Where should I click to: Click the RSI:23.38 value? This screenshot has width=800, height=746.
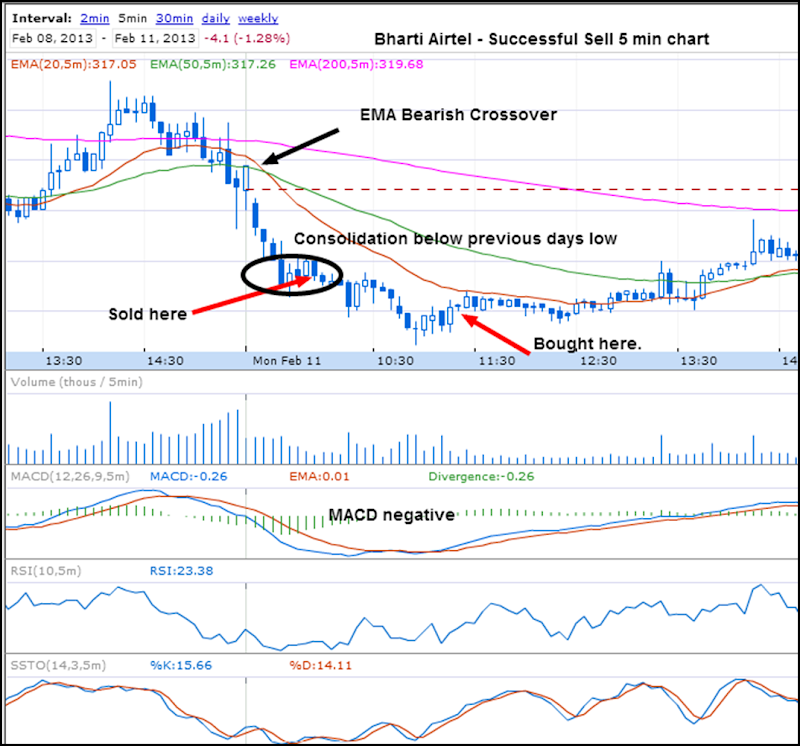(182, 571)
